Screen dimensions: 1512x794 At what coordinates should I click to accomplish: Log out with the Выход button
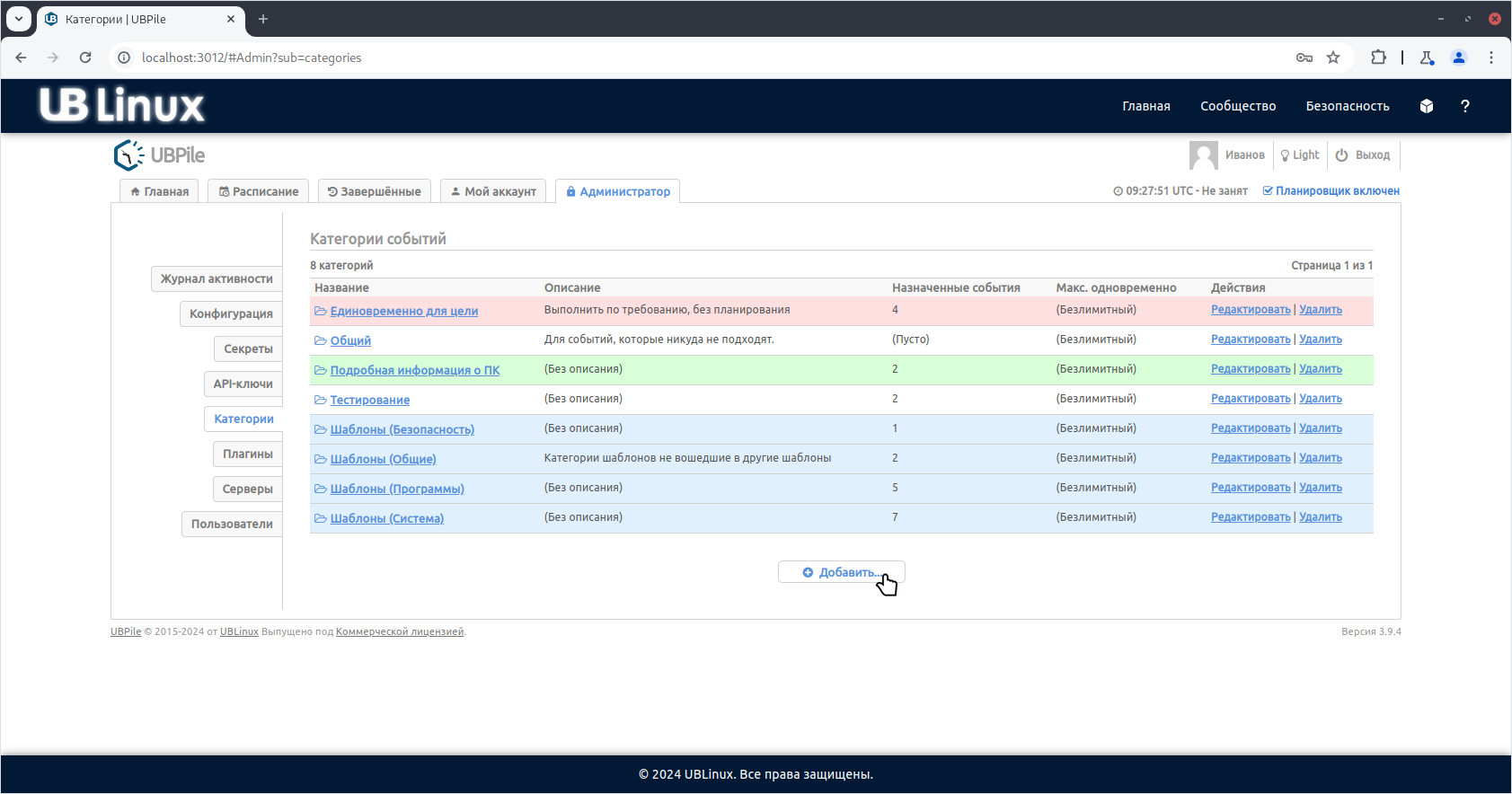1363,155
